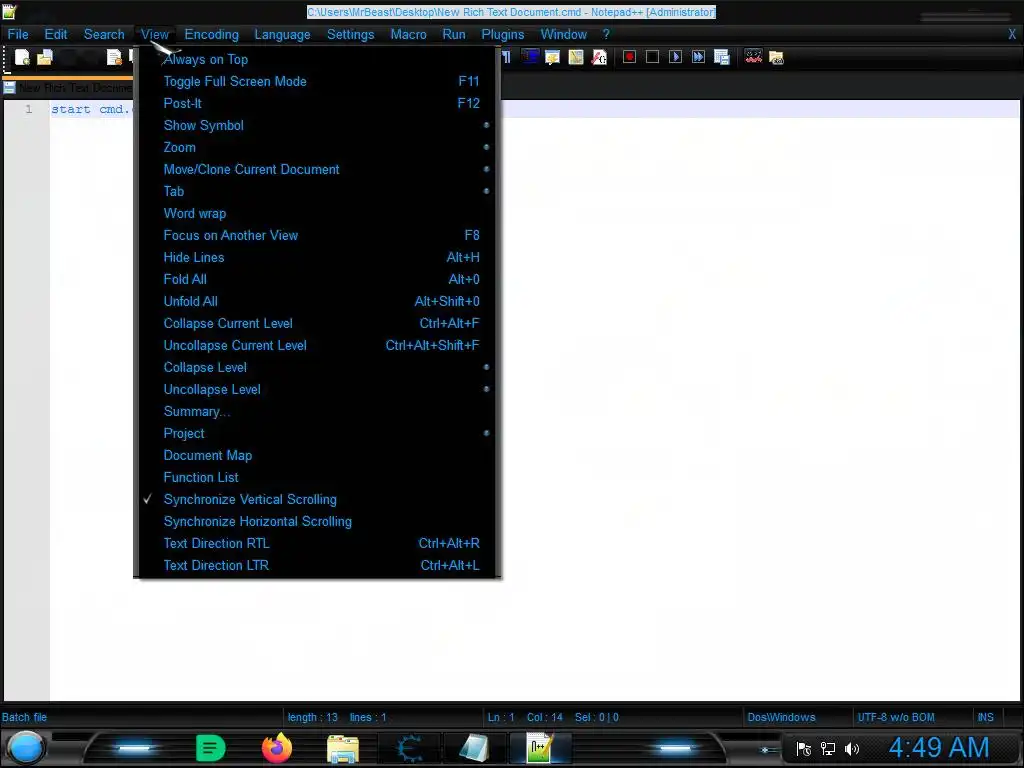The height and width of the screenshot is (768, 1024).
Task: Uncheck Synchronize Vertical Scrolling
Action: tap(317, 500)
